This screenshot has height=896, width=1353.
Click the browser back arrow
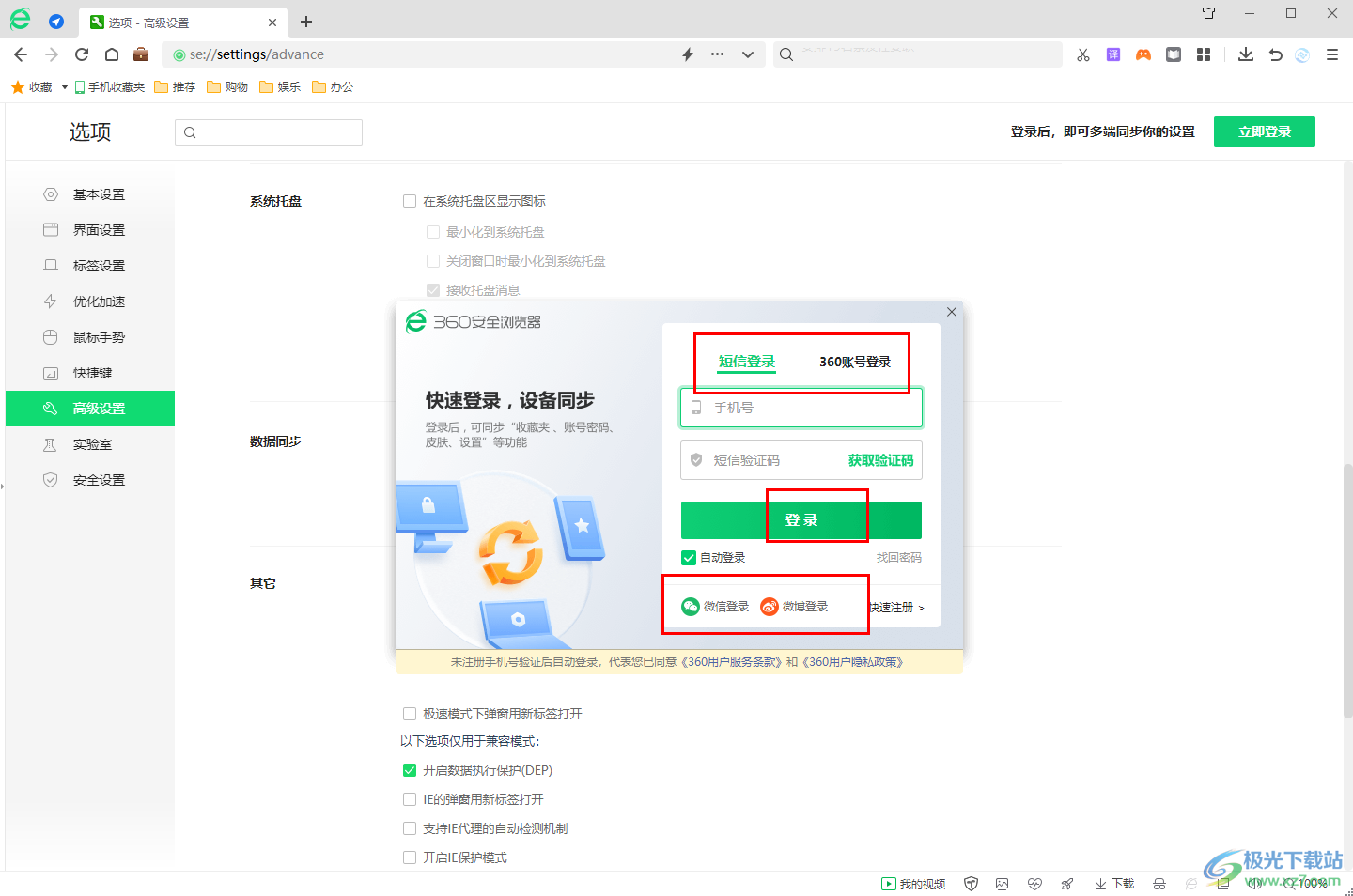point(21,54)
